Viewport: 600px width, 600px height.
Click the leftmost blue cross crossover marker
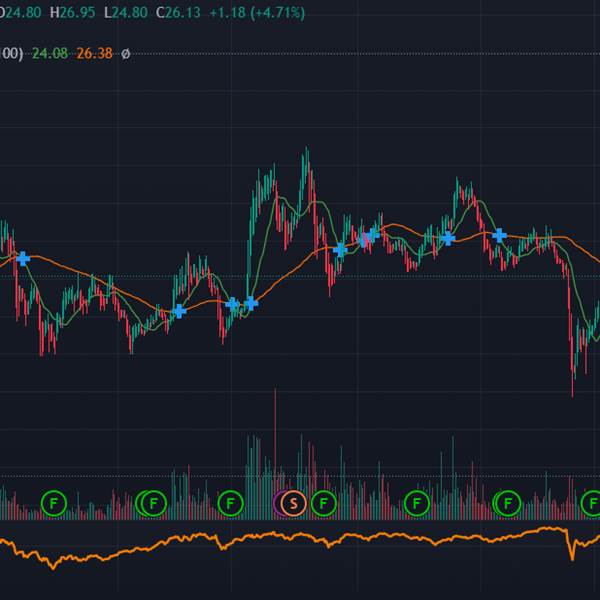tap(23, 259)
